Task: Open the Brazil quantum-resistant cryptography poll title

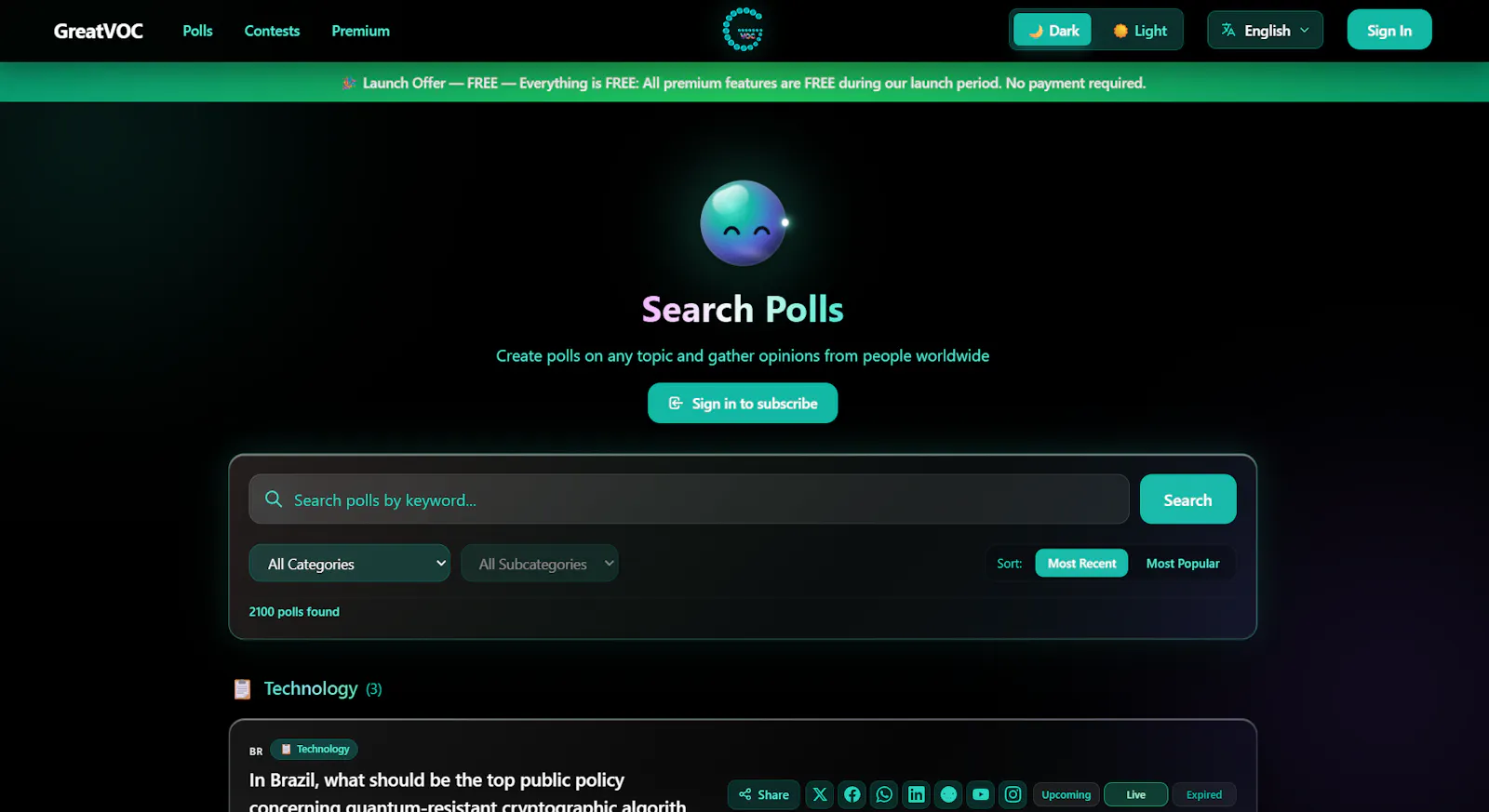Action: tap(468, 792)
